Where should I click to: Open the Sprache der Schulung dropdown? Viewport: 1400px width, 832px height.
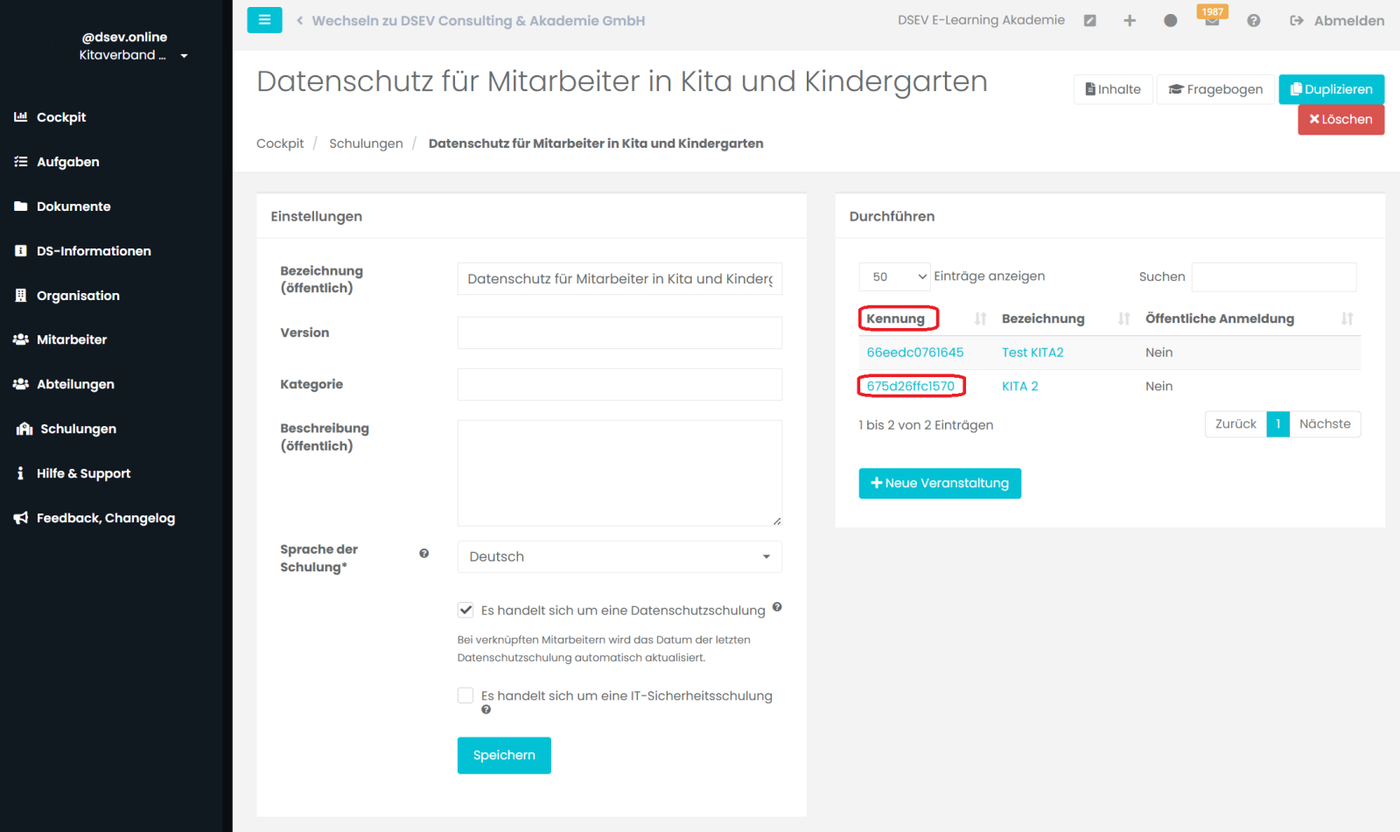coord(620,557)
